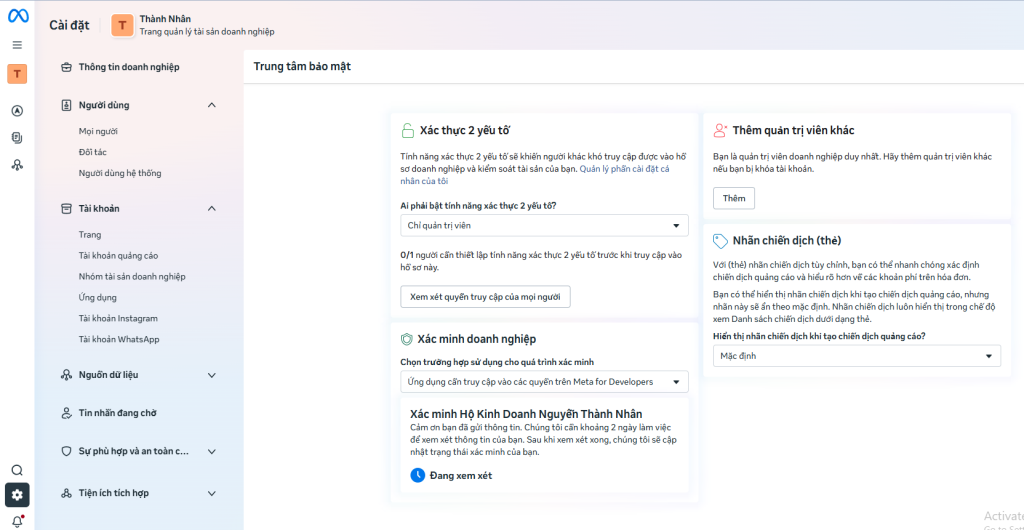Select Thông tin doanh nghiệp menu item

pos(129,67)
